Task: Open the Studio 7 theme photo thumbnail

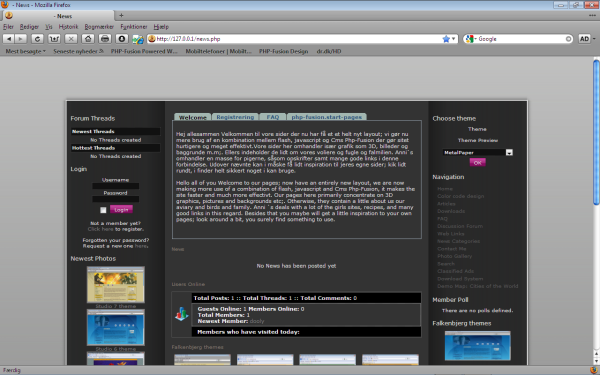Action: (x=116, y=285)
